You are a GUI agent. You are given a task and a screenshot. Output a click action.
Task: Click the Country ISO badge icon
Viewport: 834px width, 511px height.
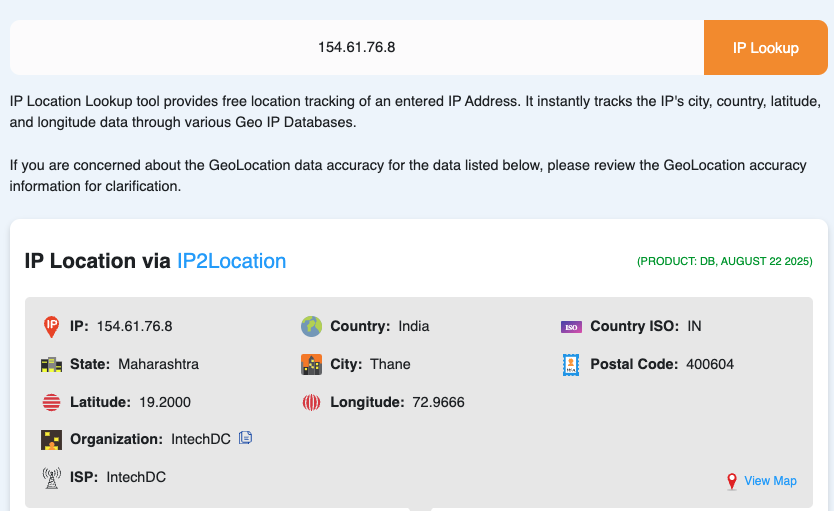click(571, 327)
